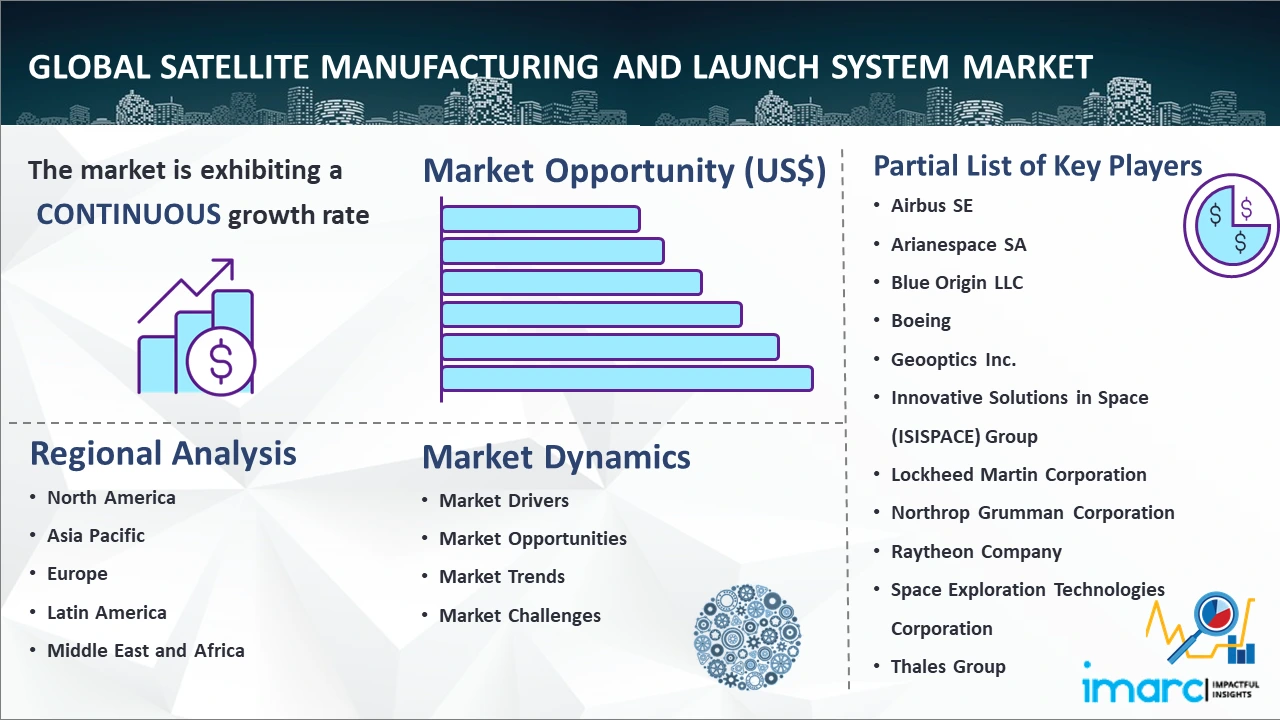Click Thales Group entry
This screenshot has height=720, width=1280.
tap(948, 667)
